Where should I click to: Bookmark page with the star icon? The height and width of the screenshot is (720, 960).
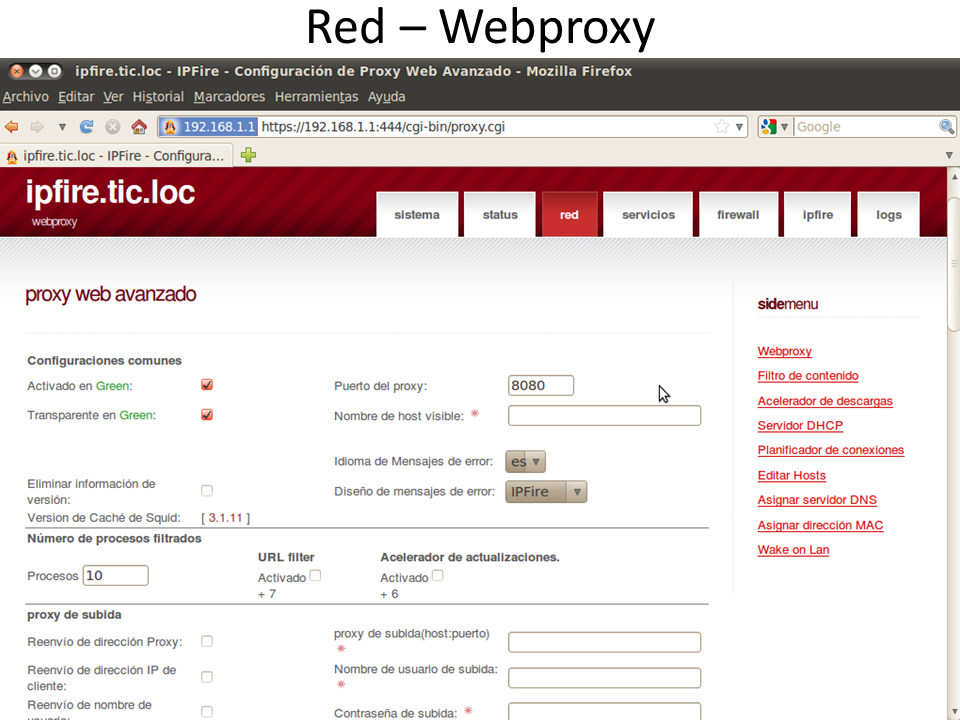point(721,127)
